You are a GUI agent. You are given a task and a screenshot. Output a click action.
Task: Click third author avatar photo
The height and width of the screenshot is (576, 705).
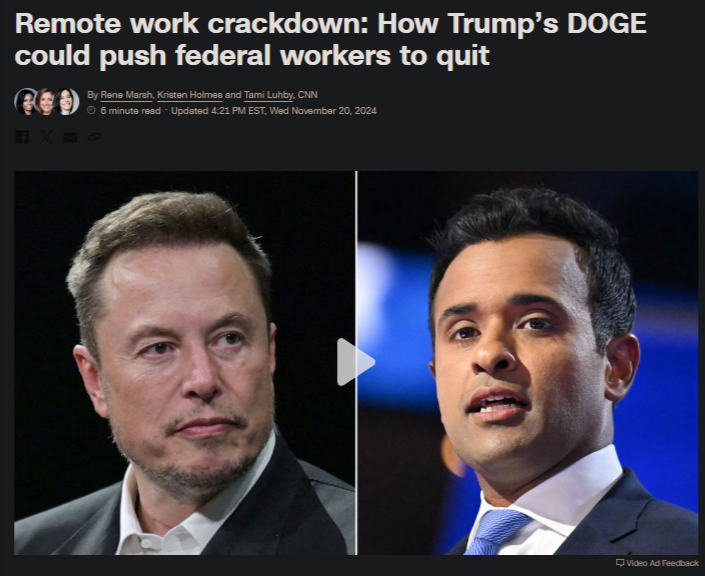(67, 102)
